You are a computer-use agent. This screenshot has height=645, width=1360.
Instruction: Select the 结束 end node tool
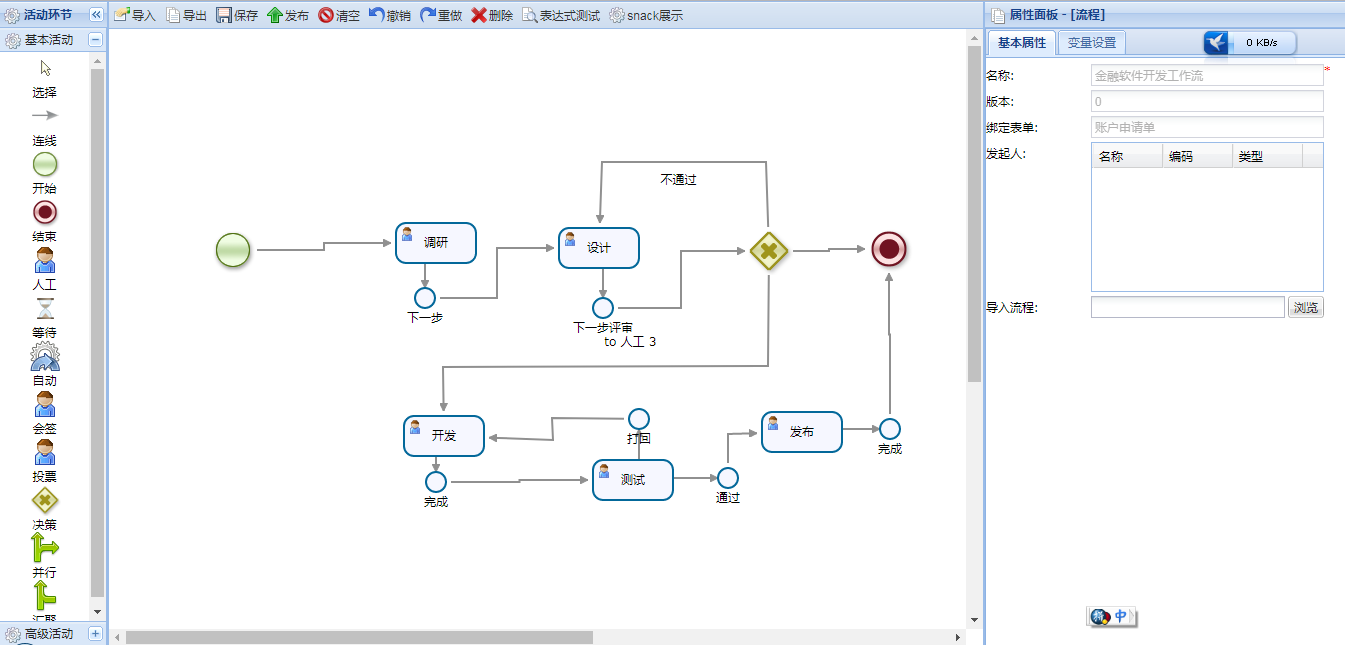(45, 212)
